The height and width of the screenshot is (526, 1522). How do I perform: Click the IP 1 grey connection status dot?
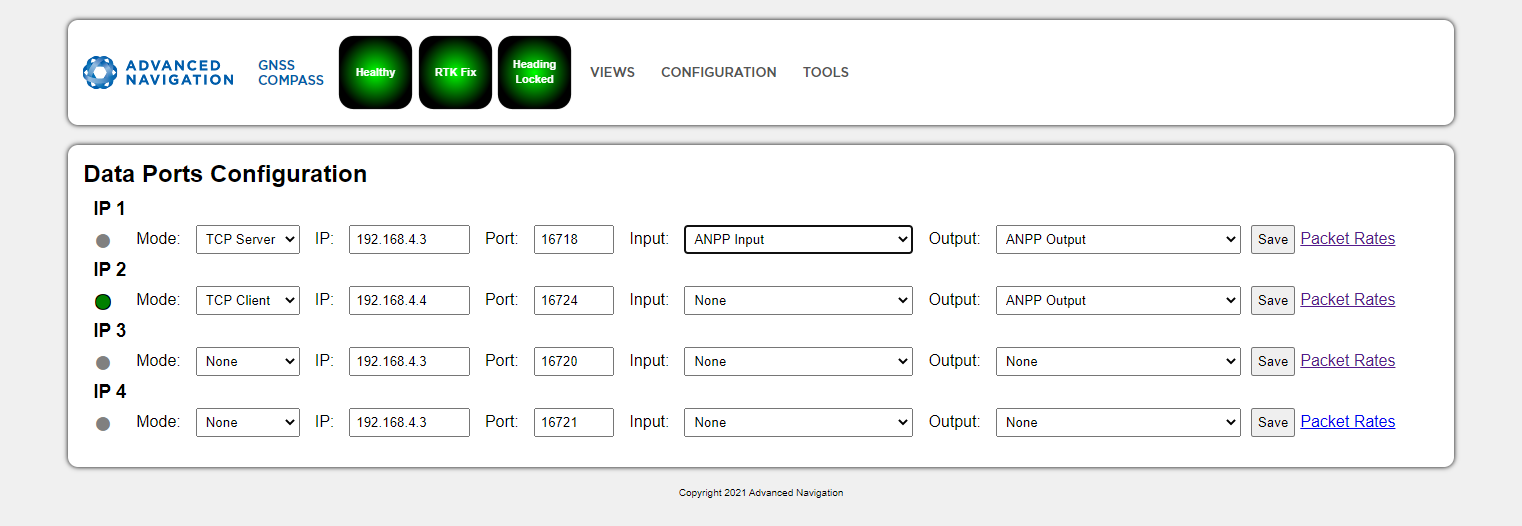tap(103, 241)
